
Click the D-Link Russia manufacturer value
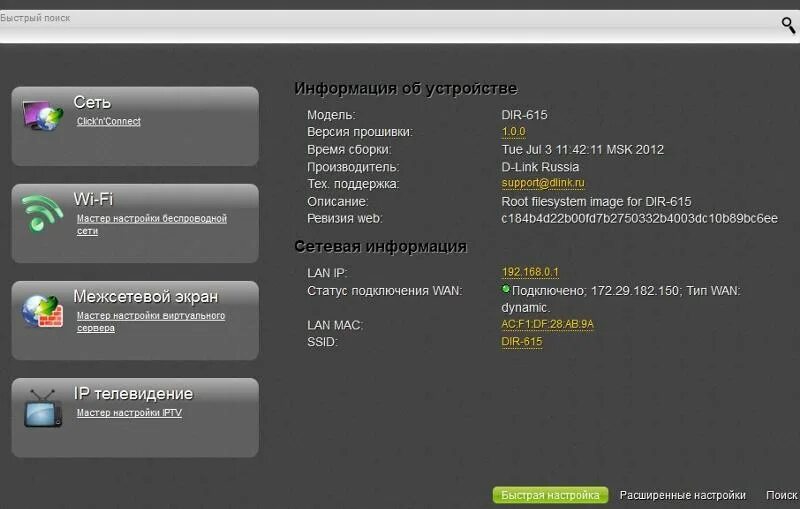tap(540, 167)
